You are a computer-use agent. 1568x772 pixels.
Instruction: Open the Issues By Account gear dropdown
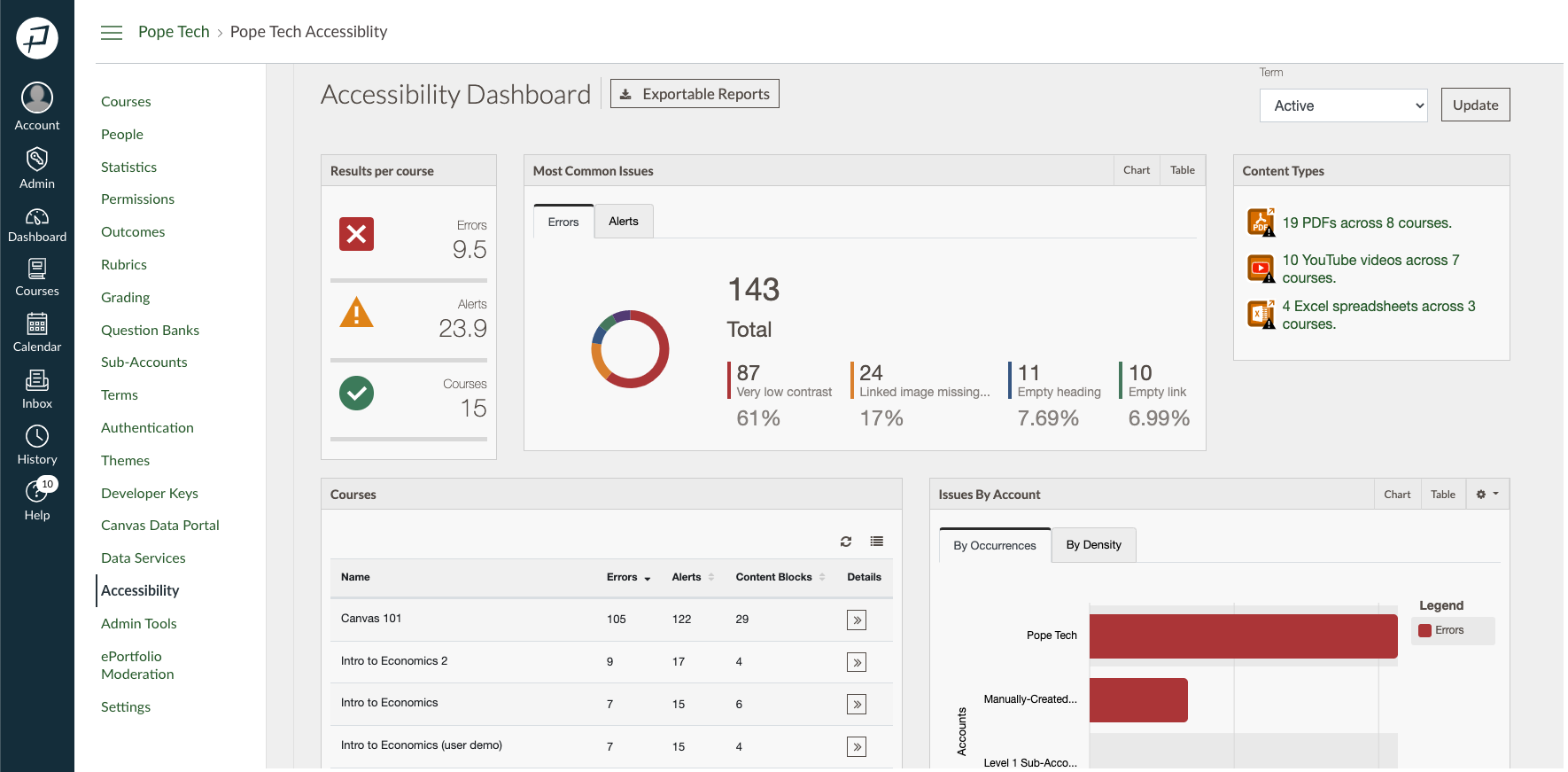(1487, 495)
